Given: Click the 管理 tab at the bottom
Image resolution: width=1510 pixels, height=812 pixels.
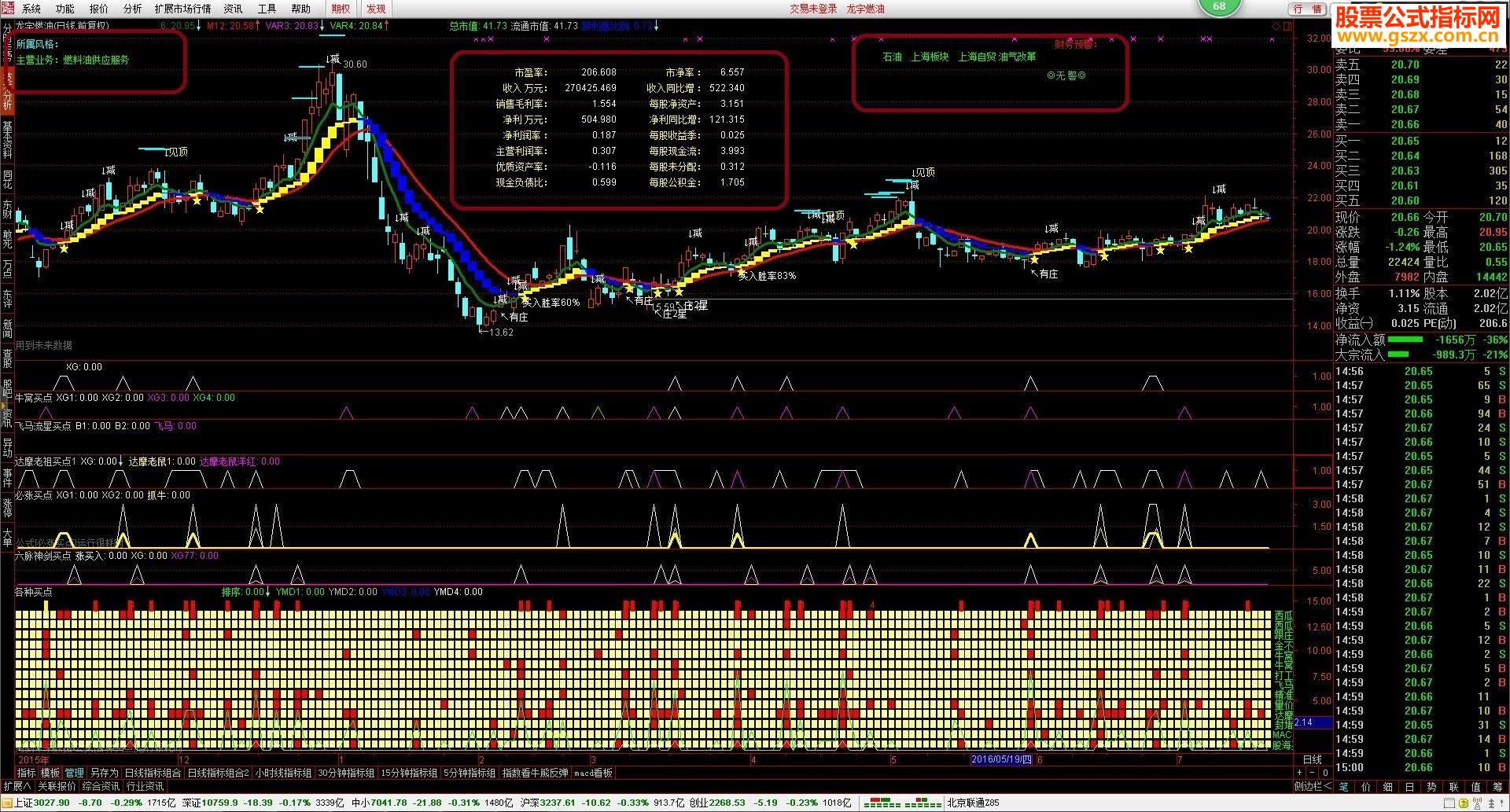Looking at the screenshot, I should pos(74,773).
